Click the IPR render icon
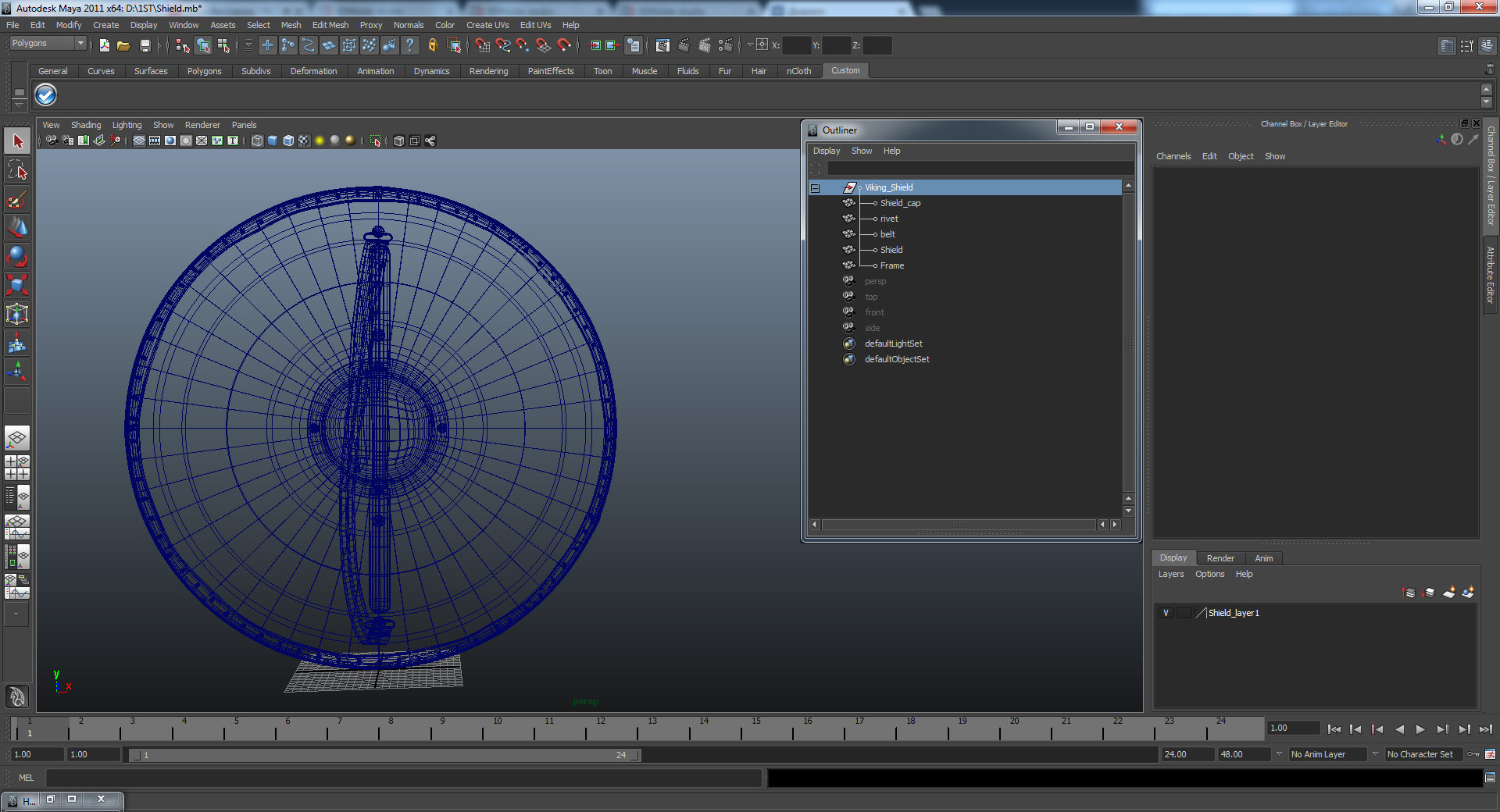 point(705,45)
